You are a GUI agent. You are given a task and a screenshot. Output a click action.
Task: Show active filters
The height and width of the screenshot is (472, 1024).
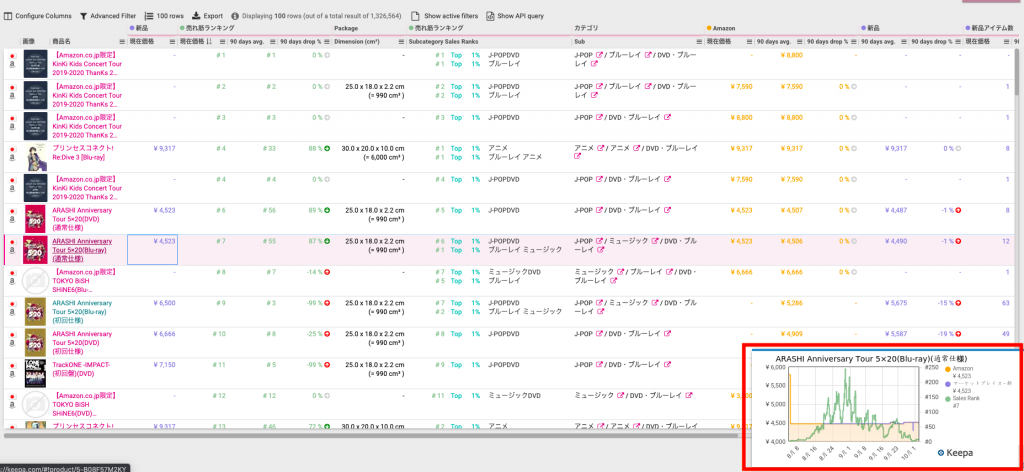point(447,17)
